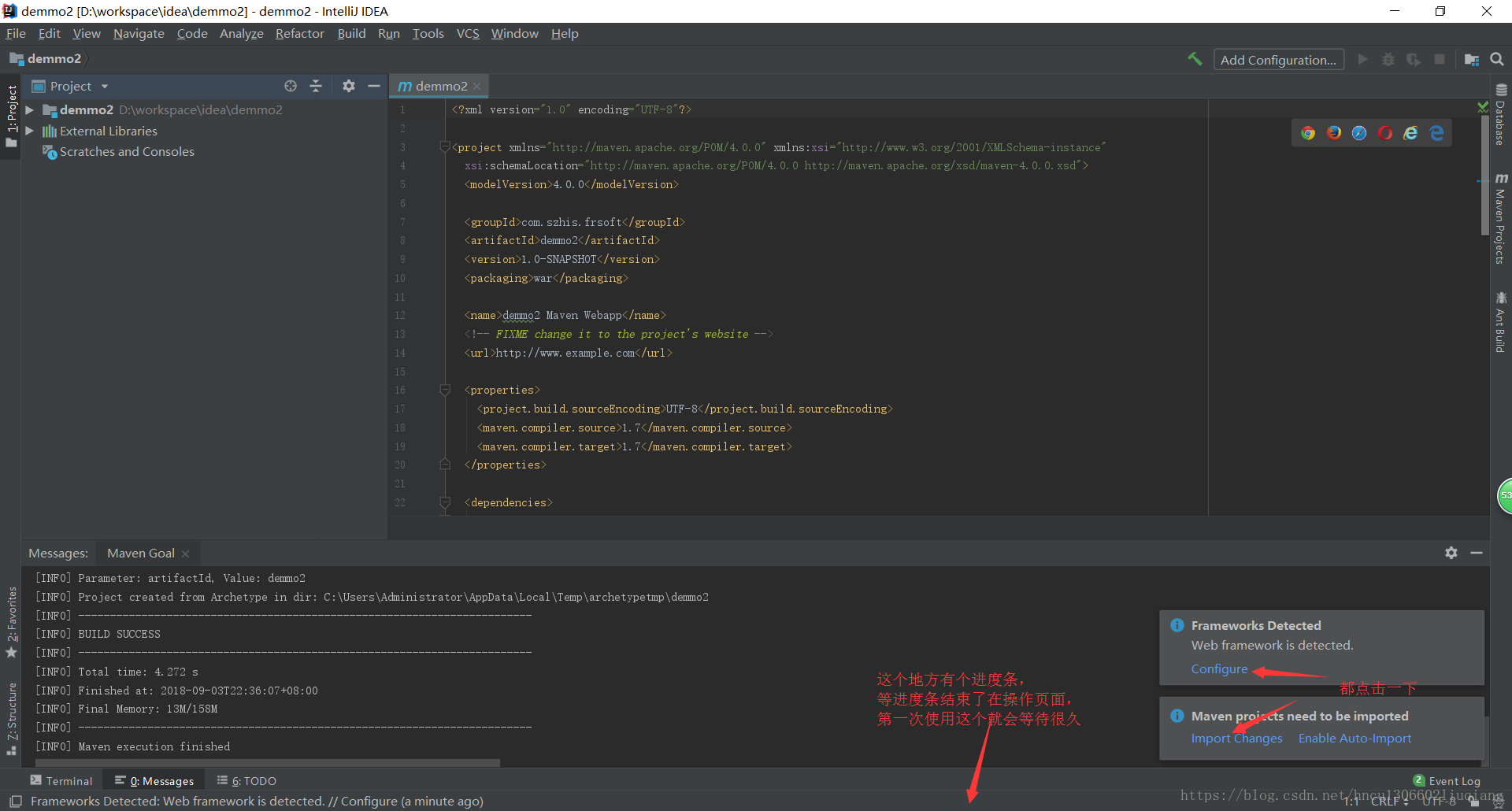Click the Messages horizontal scrollbar

(x=268, y=763)
